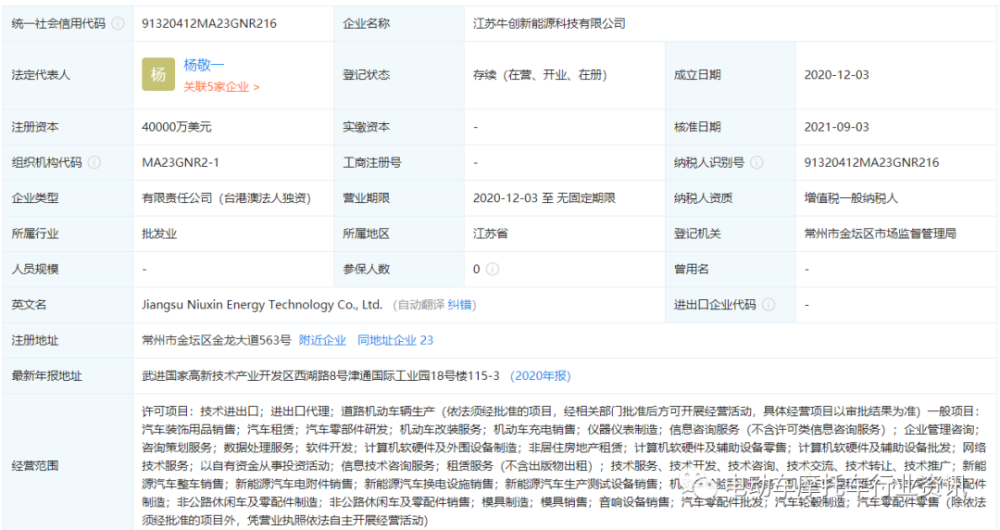The height and width of the screenshot is (530, 1000).
Task: Click taxpayer qualification 增值税一般纳税人
Action: [x=850, y=198]
